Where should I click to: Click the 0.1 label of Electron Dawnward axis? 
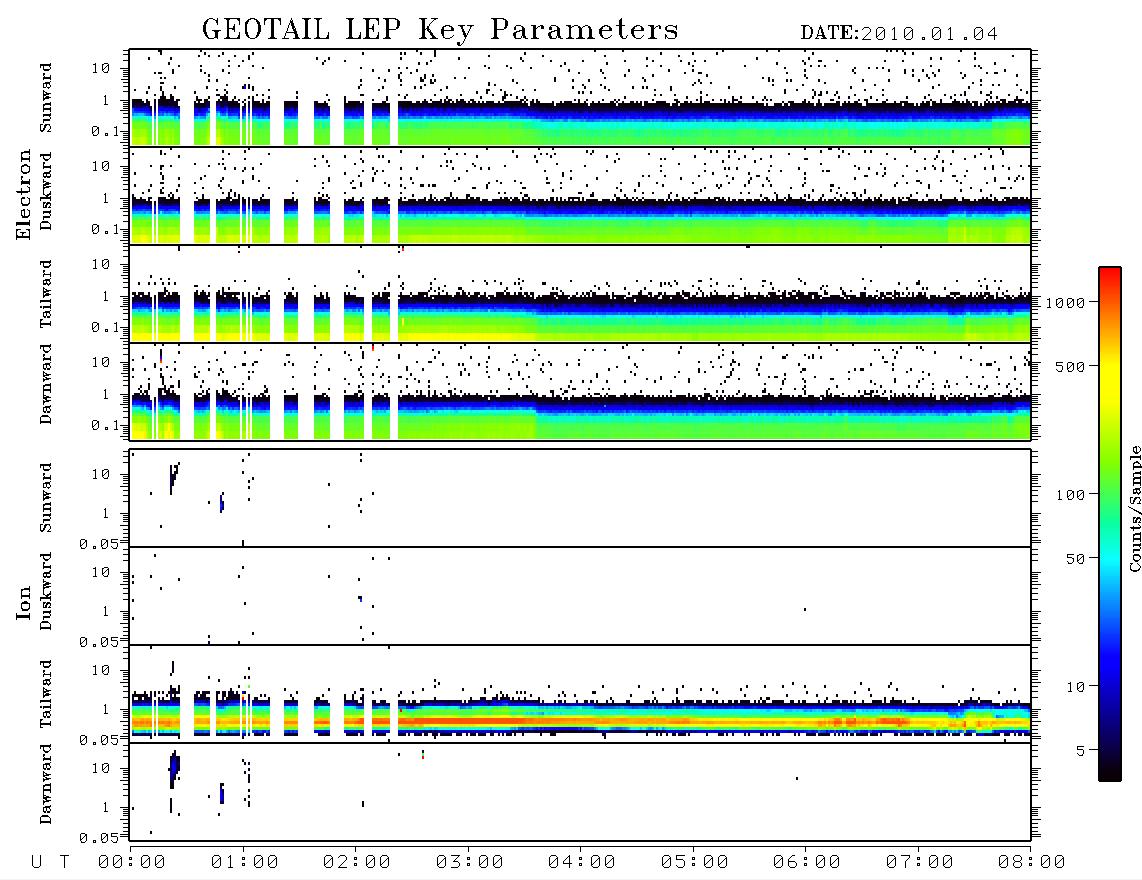pyautogui.click(x=105, y=425)
